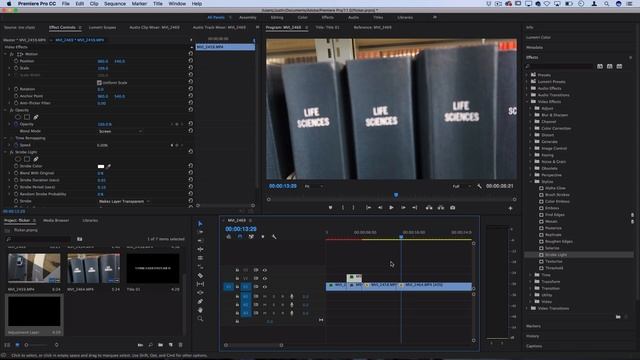Mute the first audio track
This screenshot has height=360, width=640.
[265, 296]
